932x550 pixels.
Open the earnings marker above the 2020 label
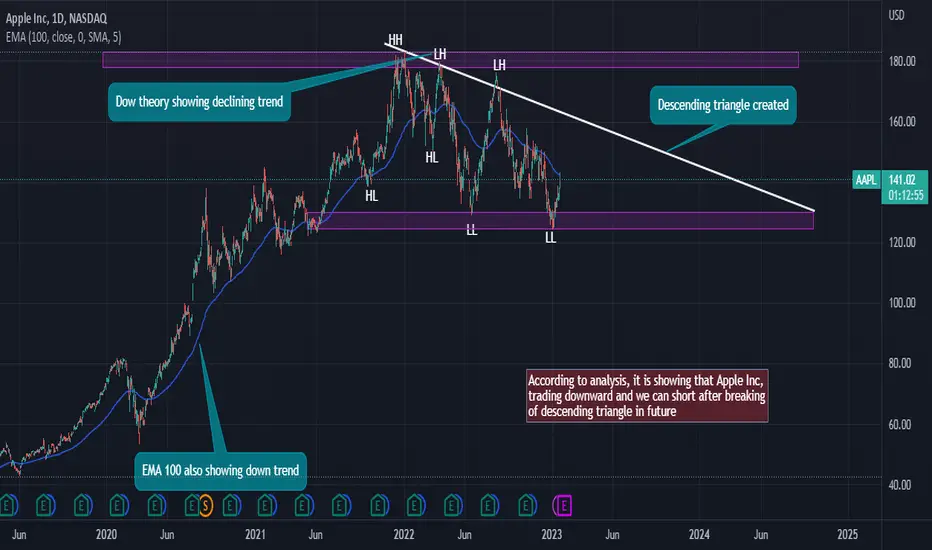(x=118, y=506)
